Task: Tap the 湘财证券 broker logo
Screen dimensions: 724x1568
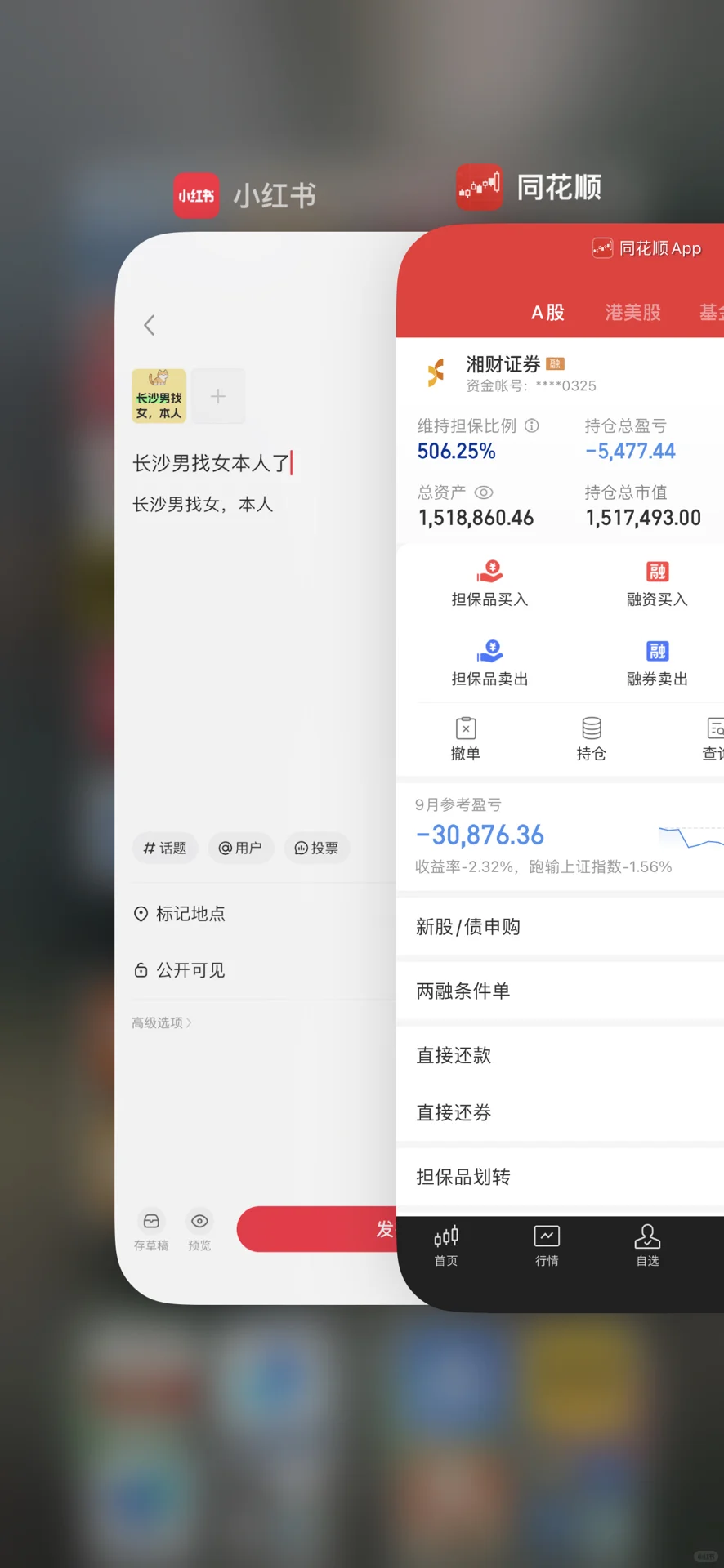Action: click(436, 372)
